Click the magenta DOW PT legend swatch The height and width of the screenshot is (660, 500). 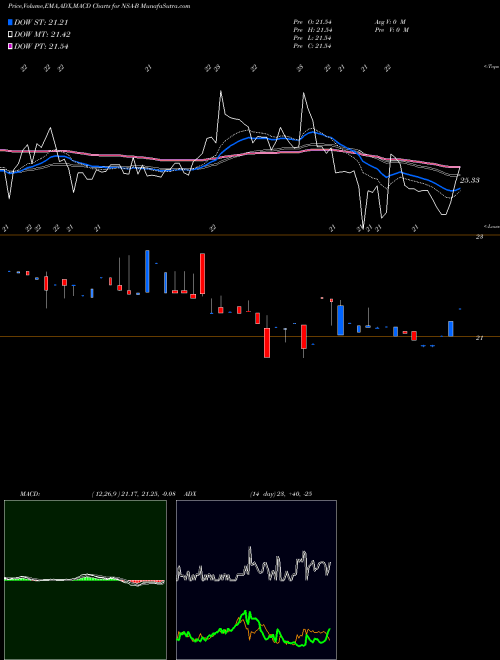(10, 46)
